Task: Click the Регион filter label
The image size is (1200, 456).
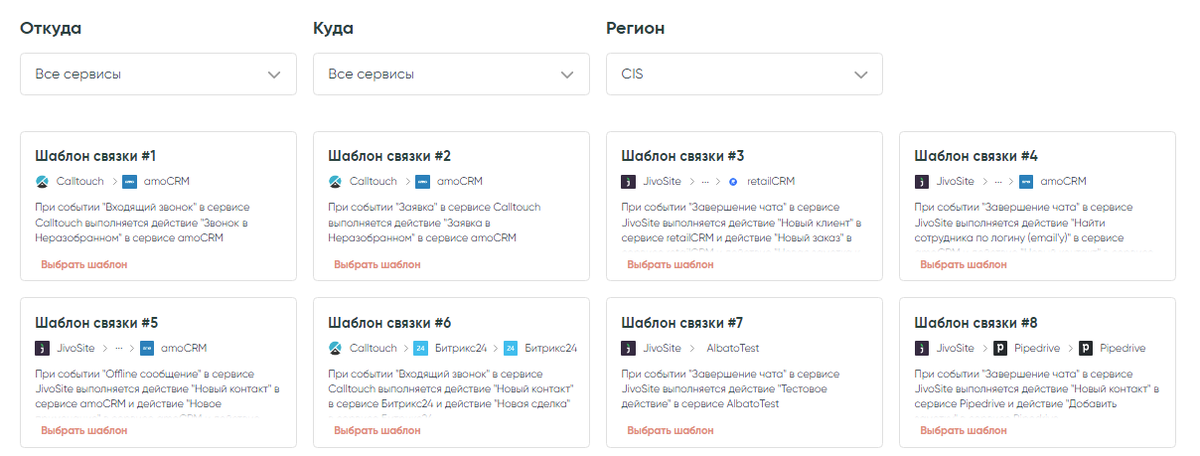Action: [x=636, y=29]
